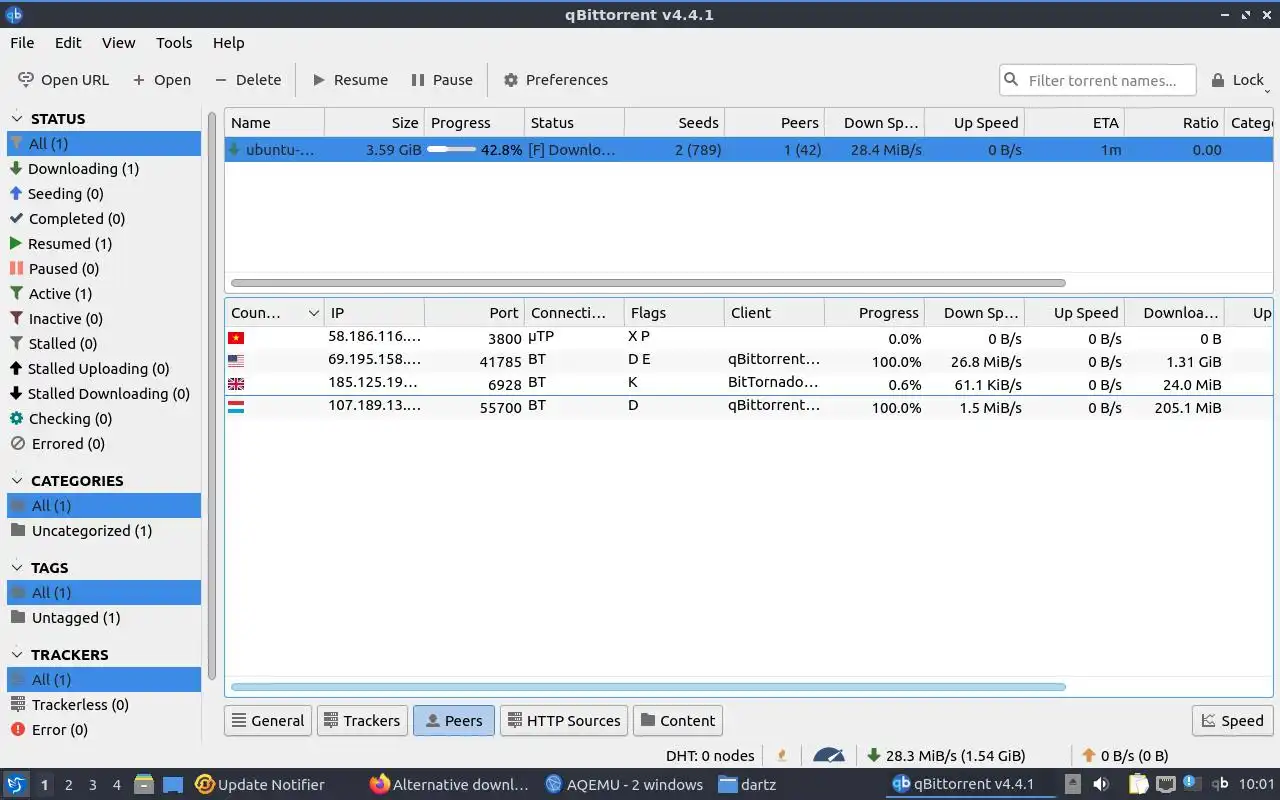Switch to the Trackers tab
The image size is (1280, 800).
click(x=362, y=720)
